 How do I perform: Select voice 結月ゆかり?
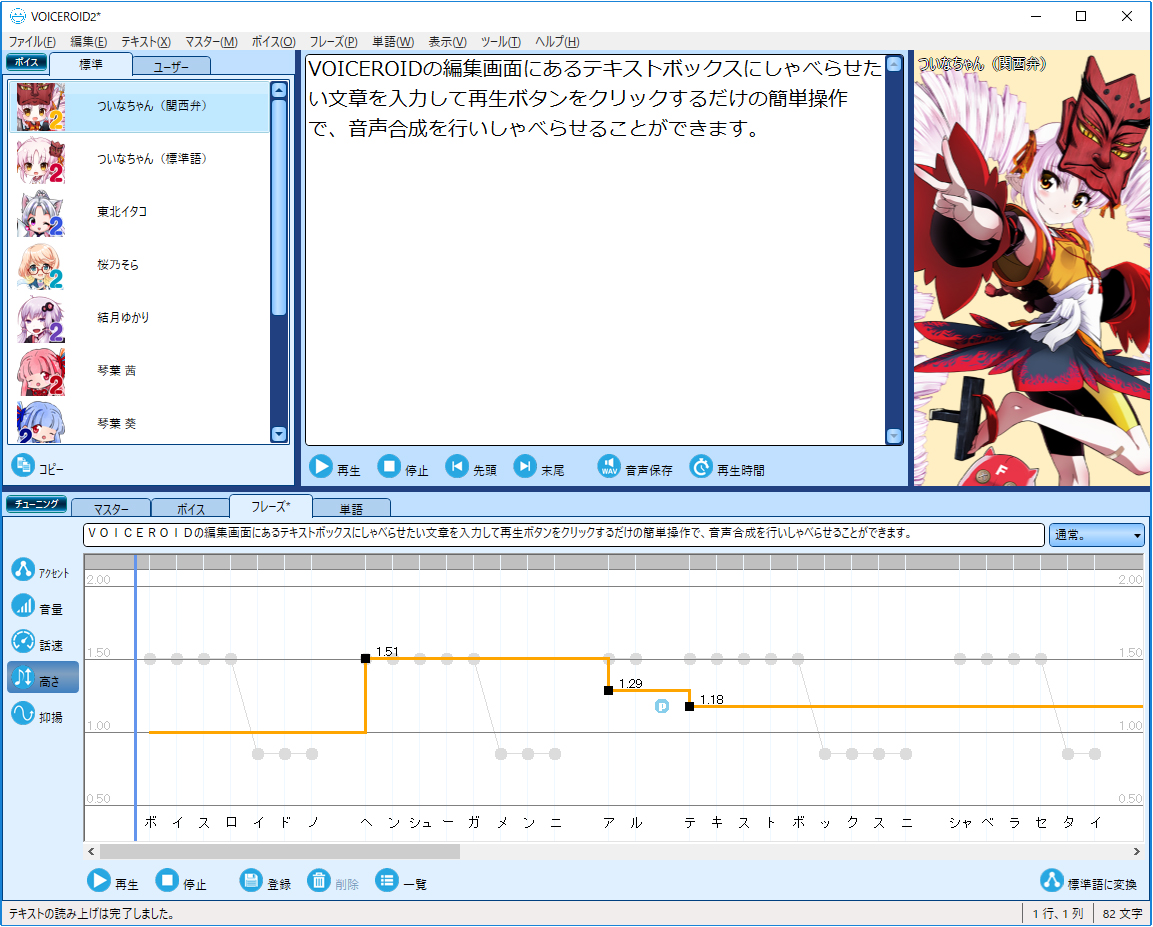tap(139, 318)
